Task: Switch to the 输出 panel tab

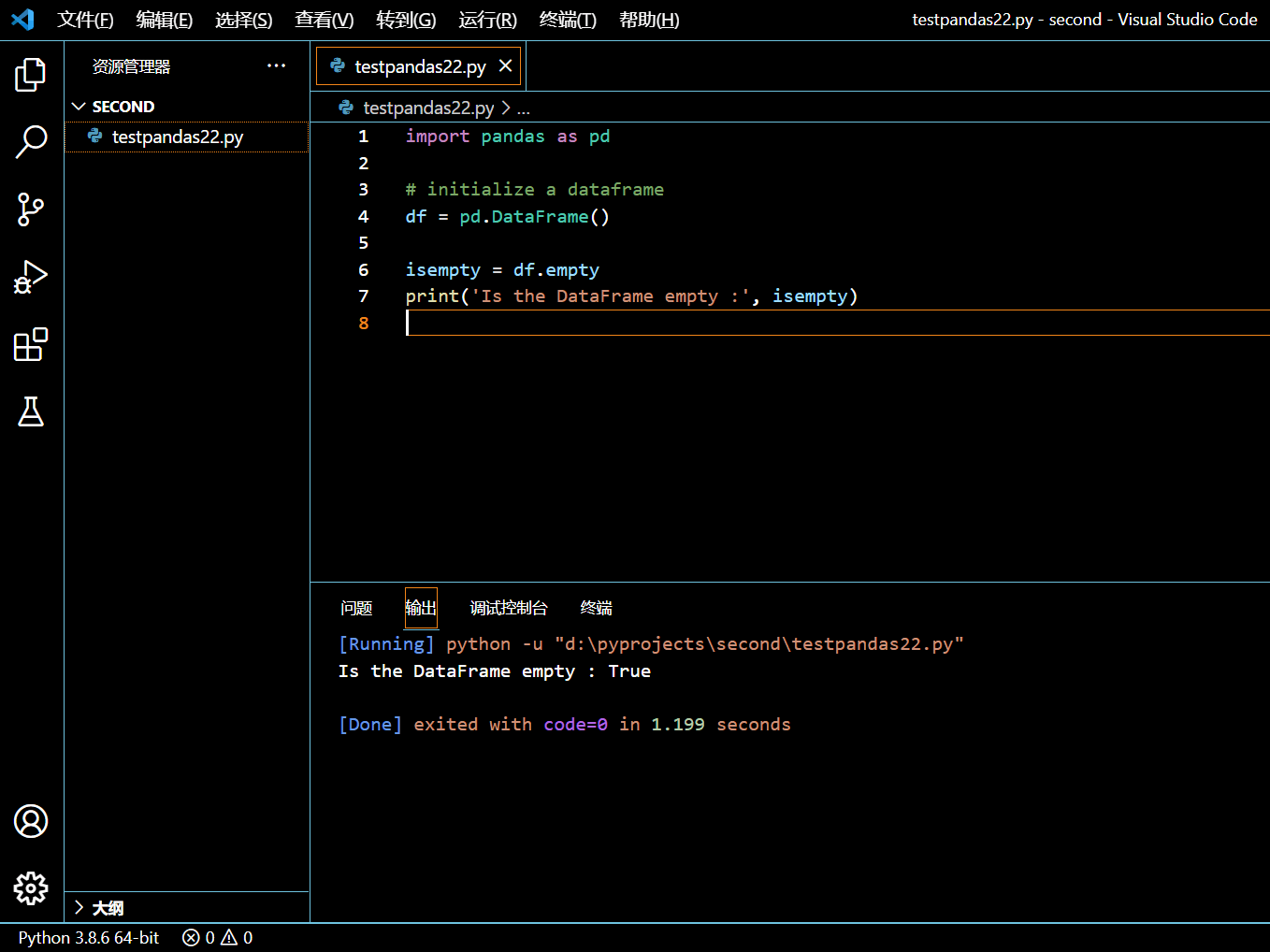Action: [421, 608]
